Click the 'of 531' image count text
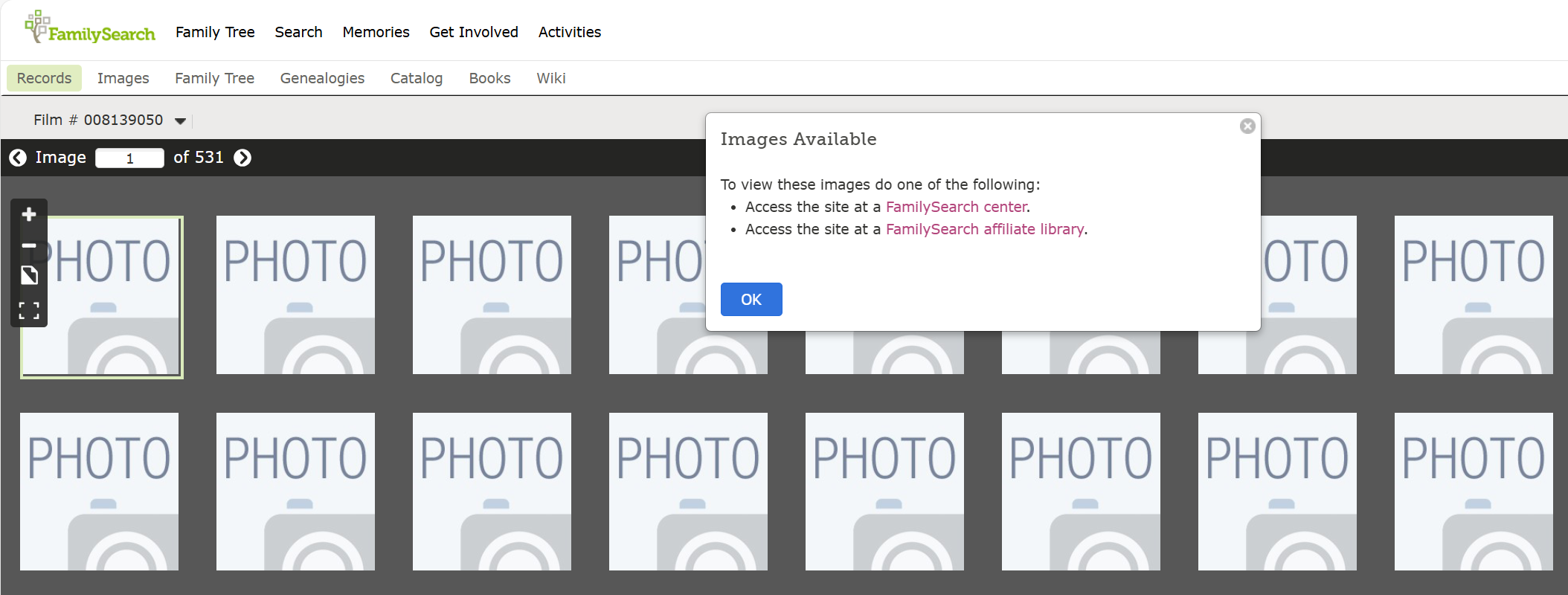 pyautogui.click(x=199, y=158)
